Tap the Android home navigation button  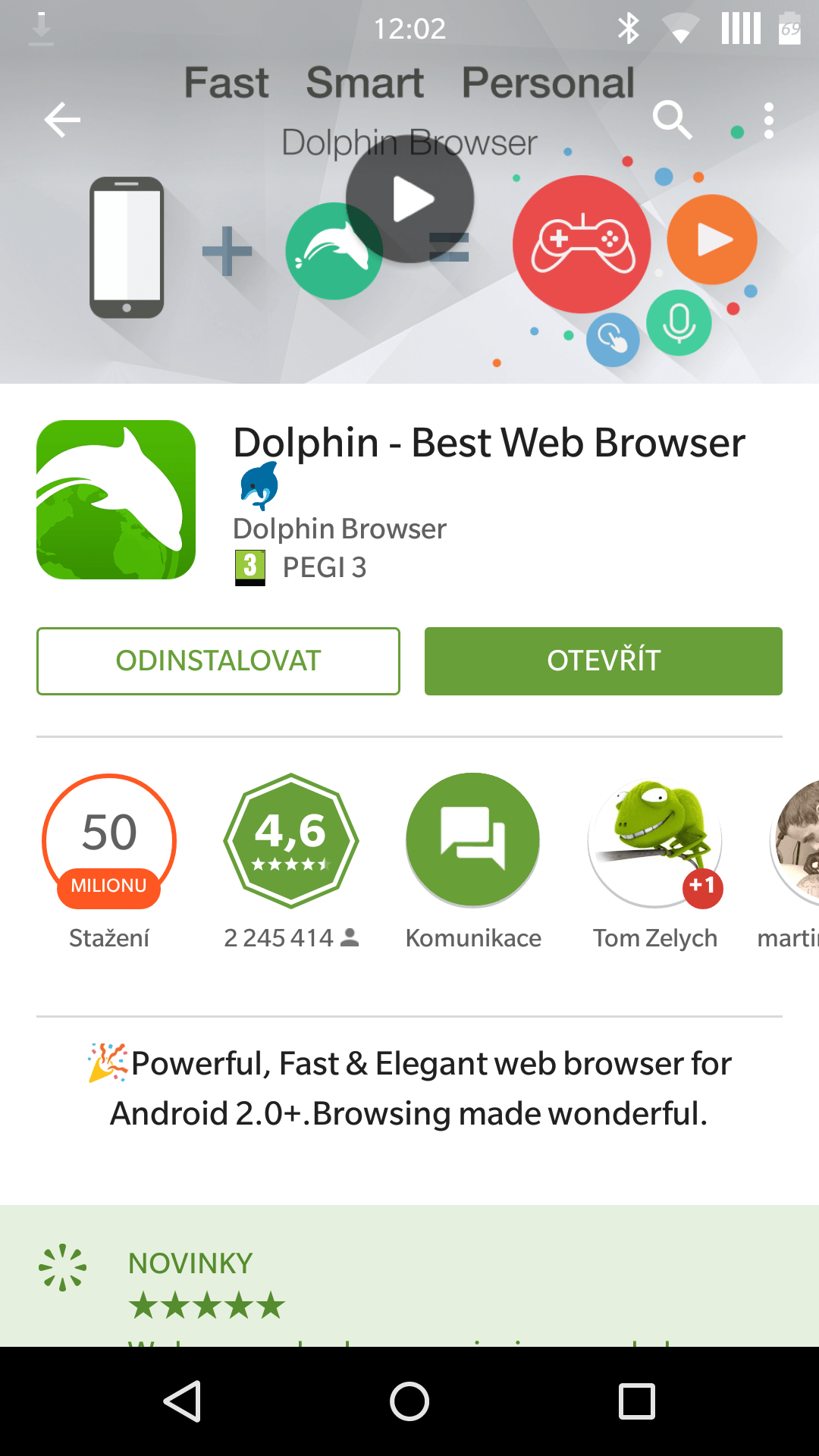click(409, 1401)
